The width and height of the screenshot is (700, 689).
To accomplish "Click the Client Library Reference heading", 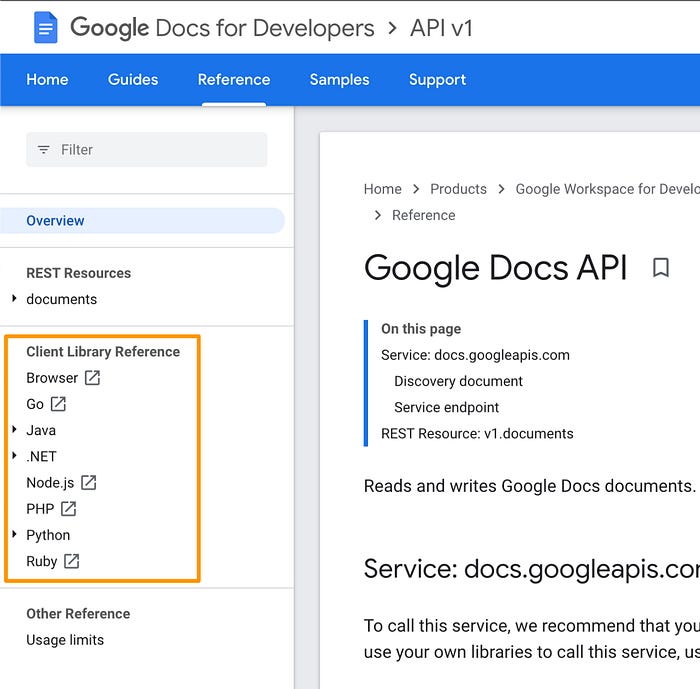I will 103,351.
